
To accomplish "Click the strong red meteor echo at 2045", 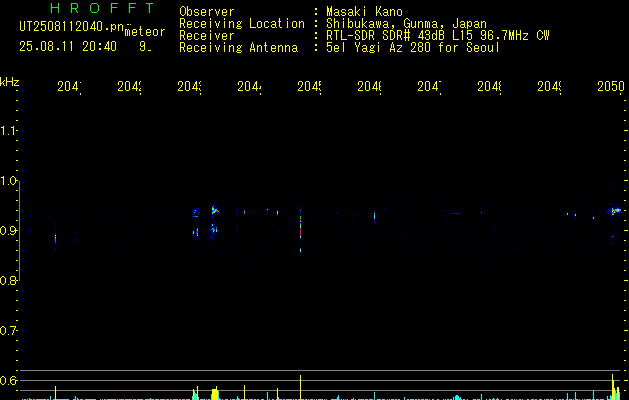I will [x=300, y=231].
